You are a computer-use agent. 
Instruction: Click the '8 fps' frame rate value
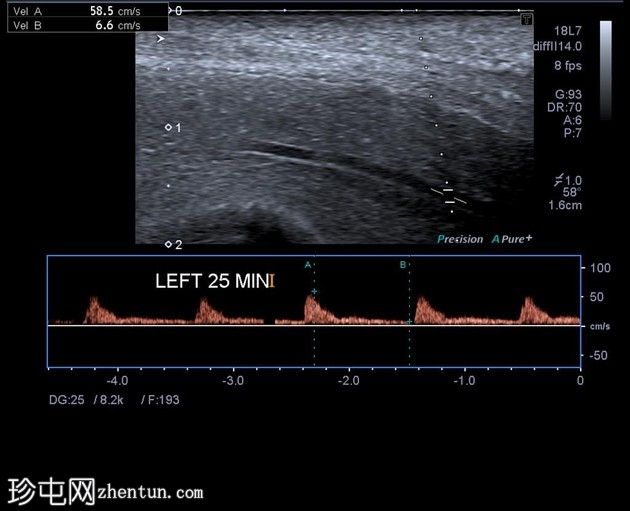click(568, 65)
